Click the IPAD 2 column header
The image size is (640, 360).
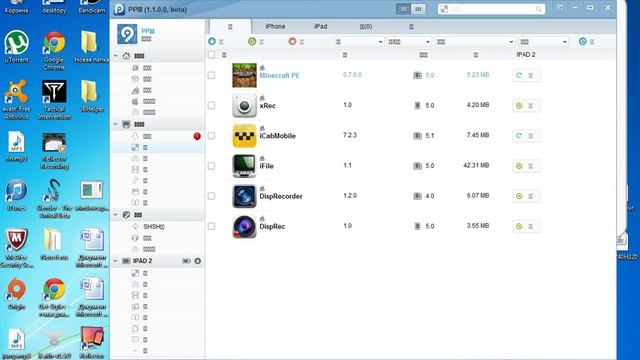(x=526, y=54)
